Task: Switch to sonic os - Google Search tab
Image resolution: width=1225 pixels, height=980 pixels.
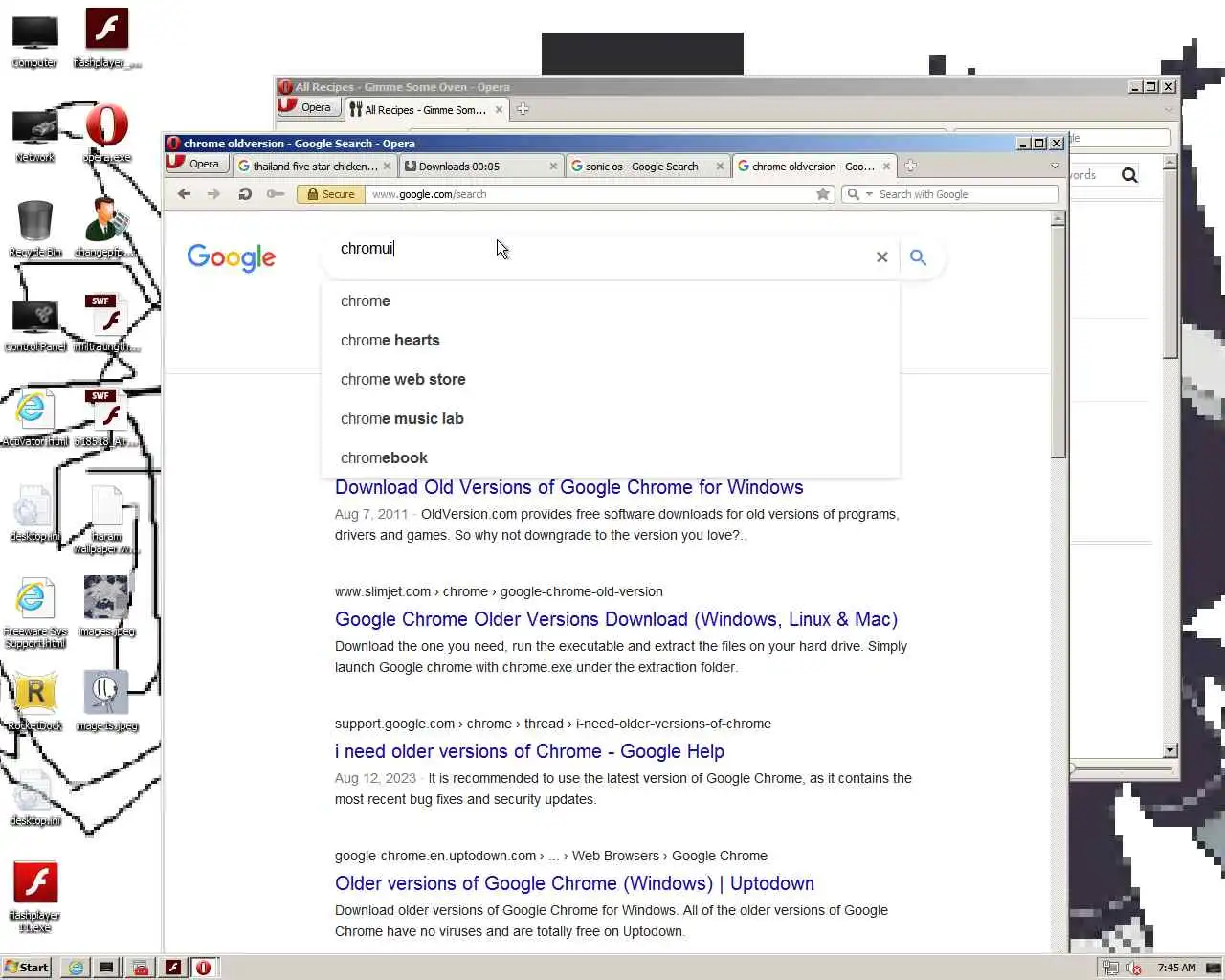Action: pos(647,166)
